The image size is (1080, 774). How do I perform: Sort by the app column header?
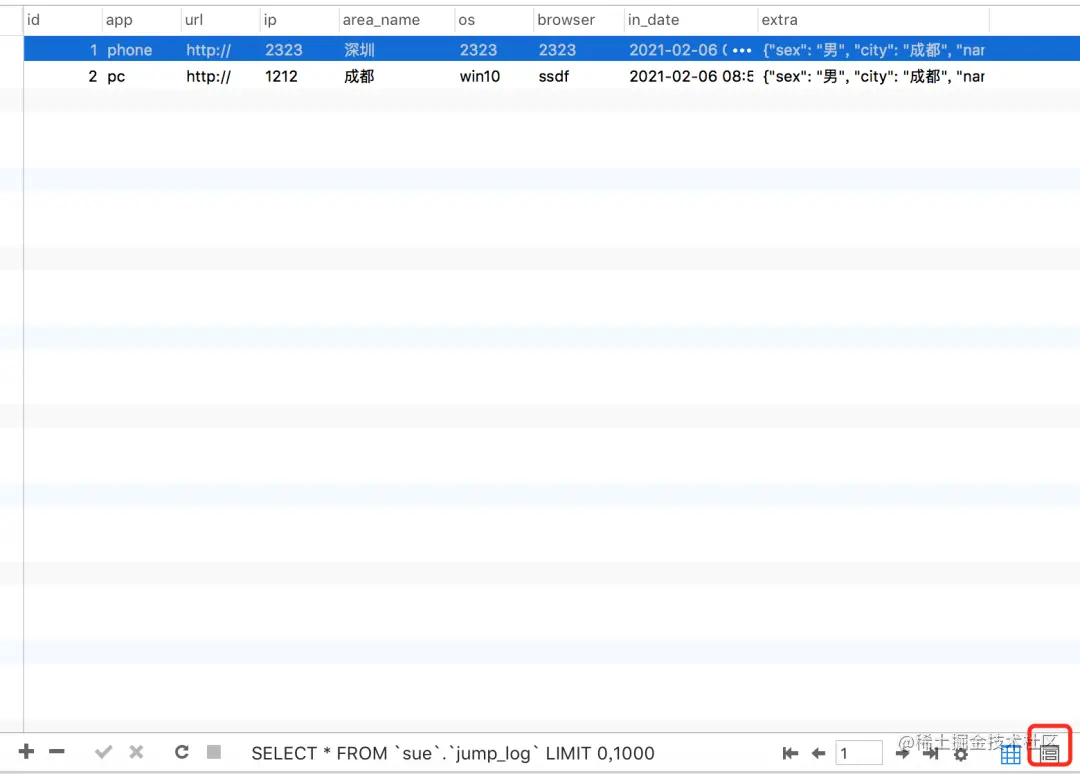(141, 20)
